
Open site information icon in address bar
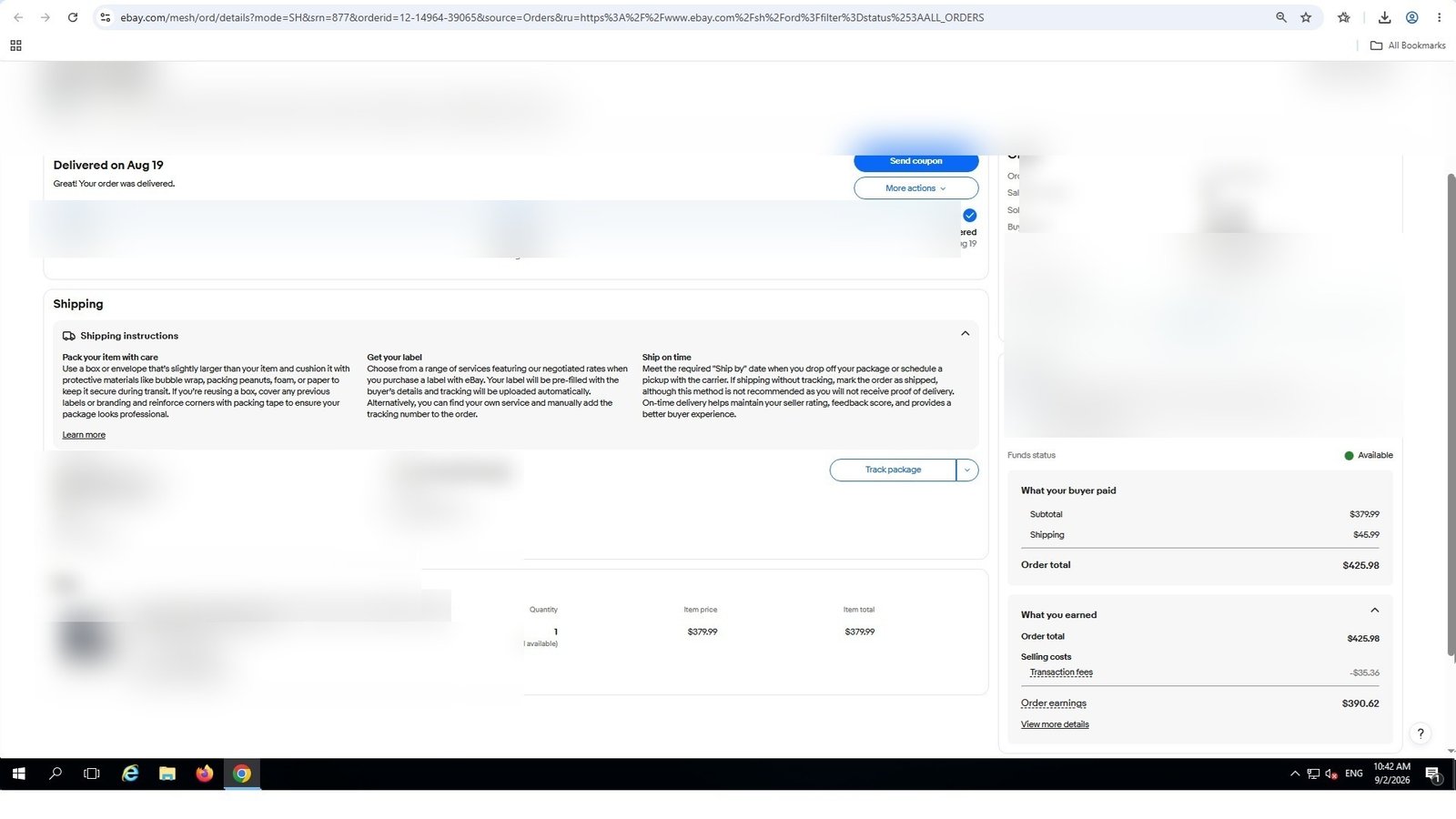[106, 17]
